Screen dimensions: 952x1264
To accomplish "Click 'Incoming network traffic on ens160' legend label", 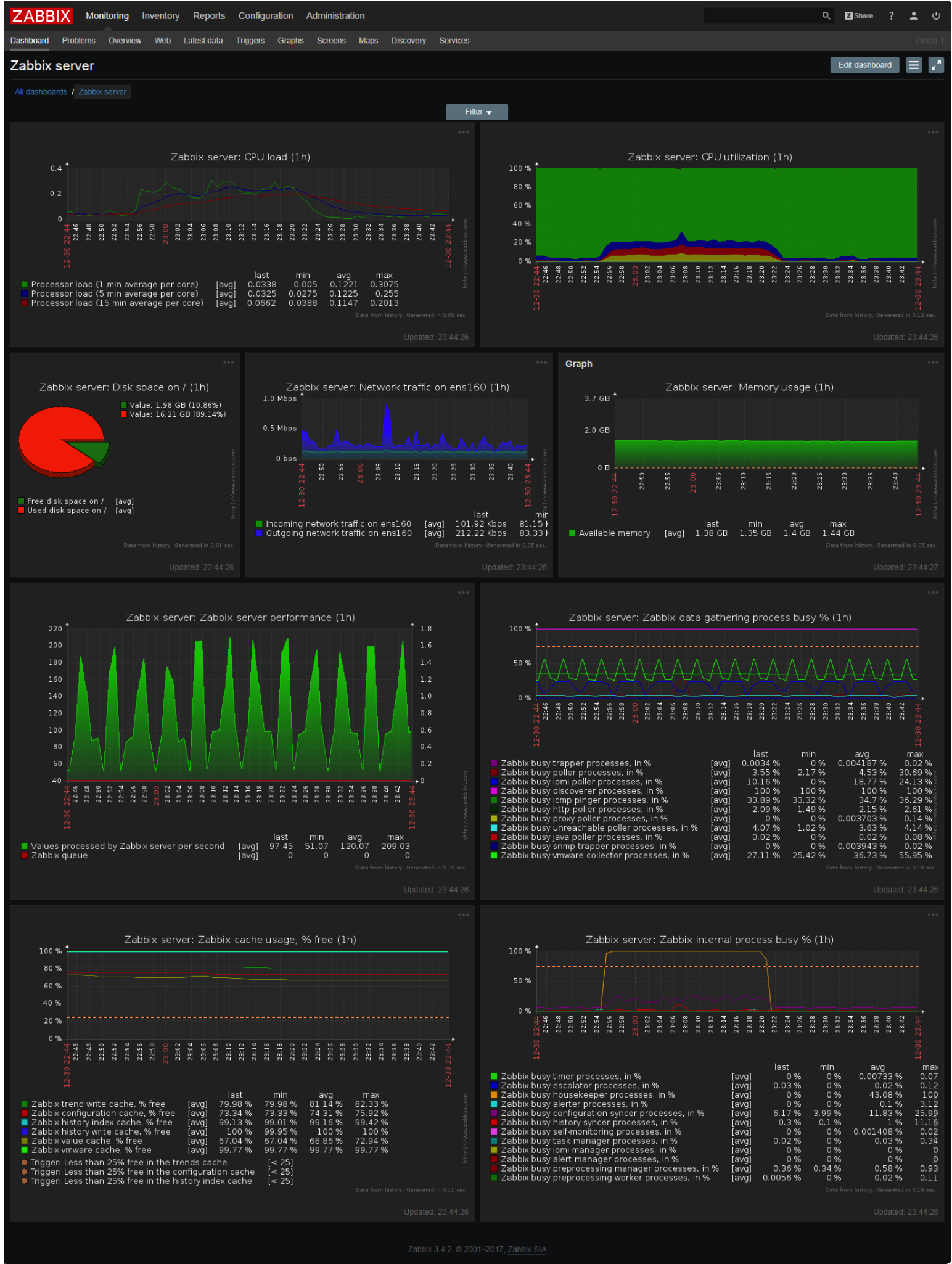I will coord(339,524).
